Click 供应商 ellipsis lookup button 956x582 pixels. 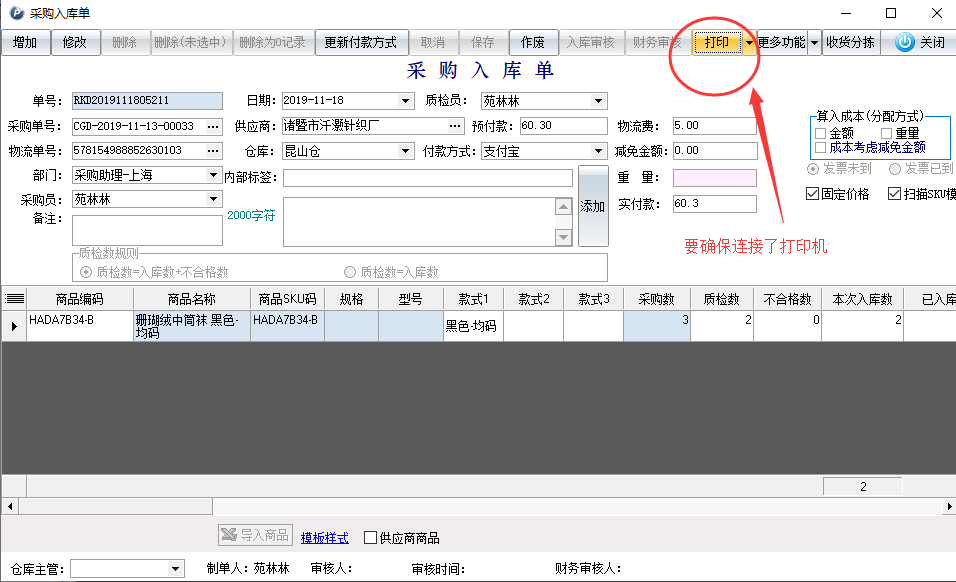click(x=455, y=126)
